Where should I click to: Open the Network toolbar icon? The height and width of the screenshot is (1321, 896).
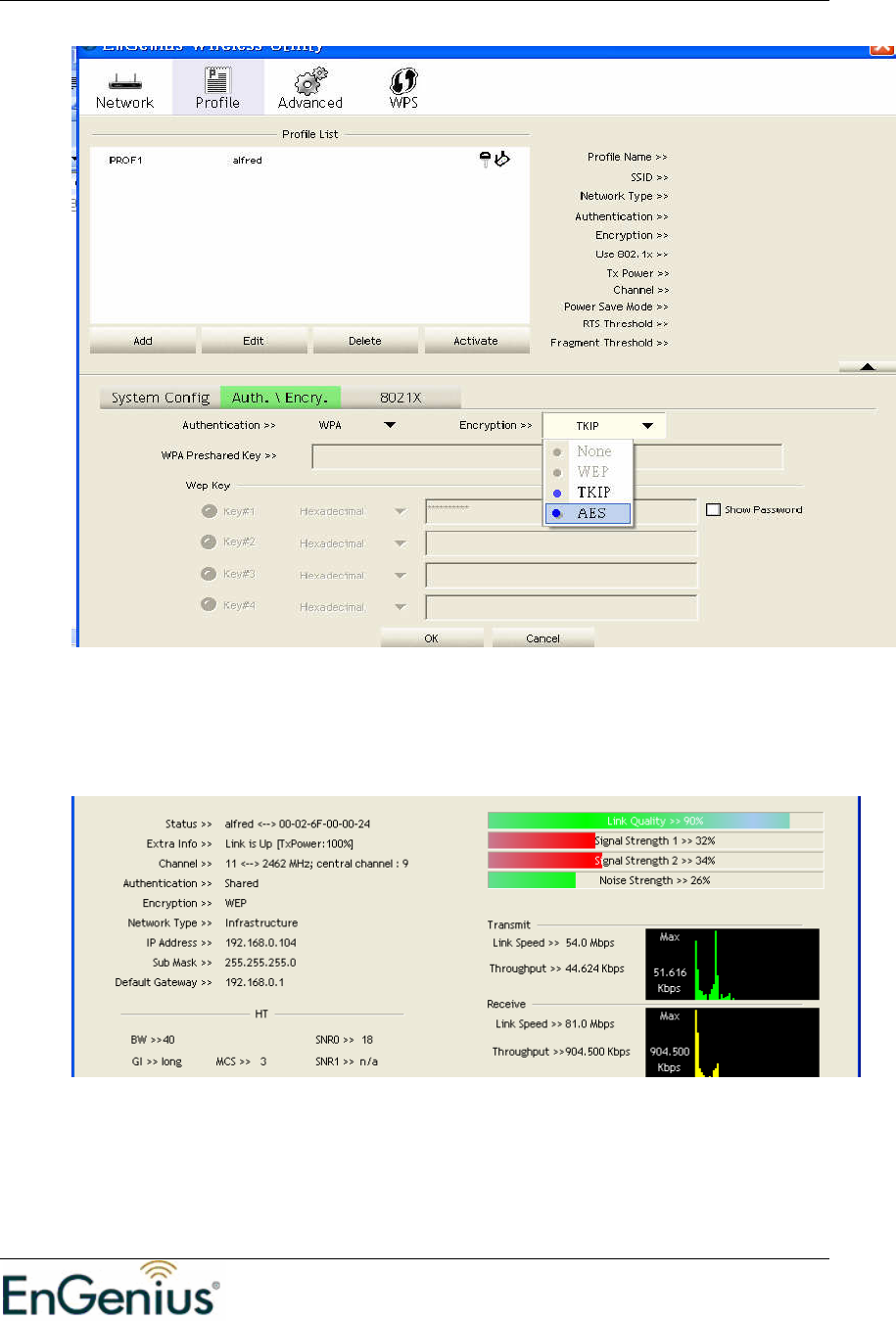coord(124,89)
